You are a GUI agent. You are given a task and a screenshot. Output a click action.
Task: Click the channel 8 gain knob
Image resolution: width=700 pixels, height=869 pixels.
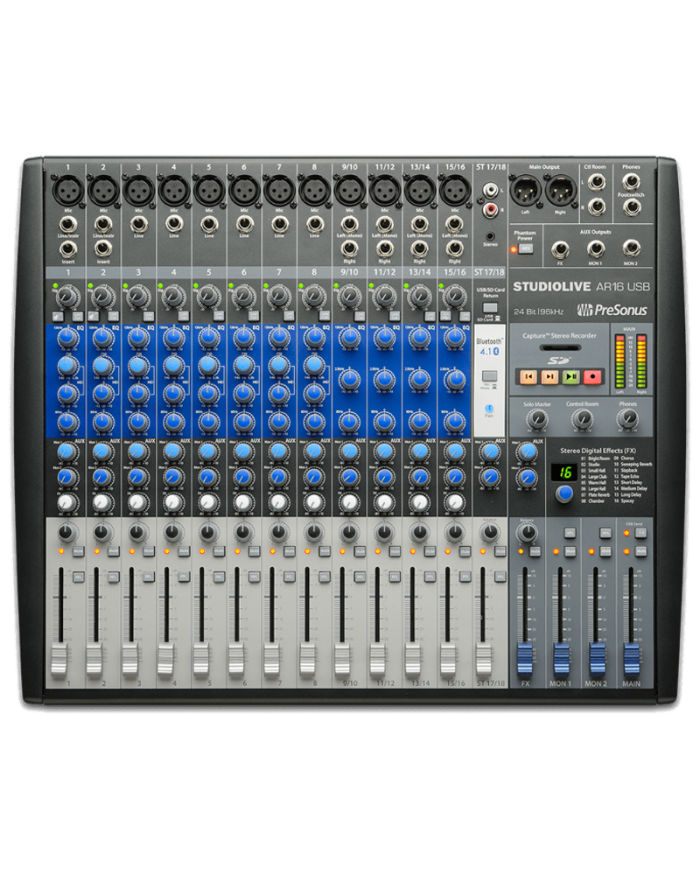coord(314,297)
